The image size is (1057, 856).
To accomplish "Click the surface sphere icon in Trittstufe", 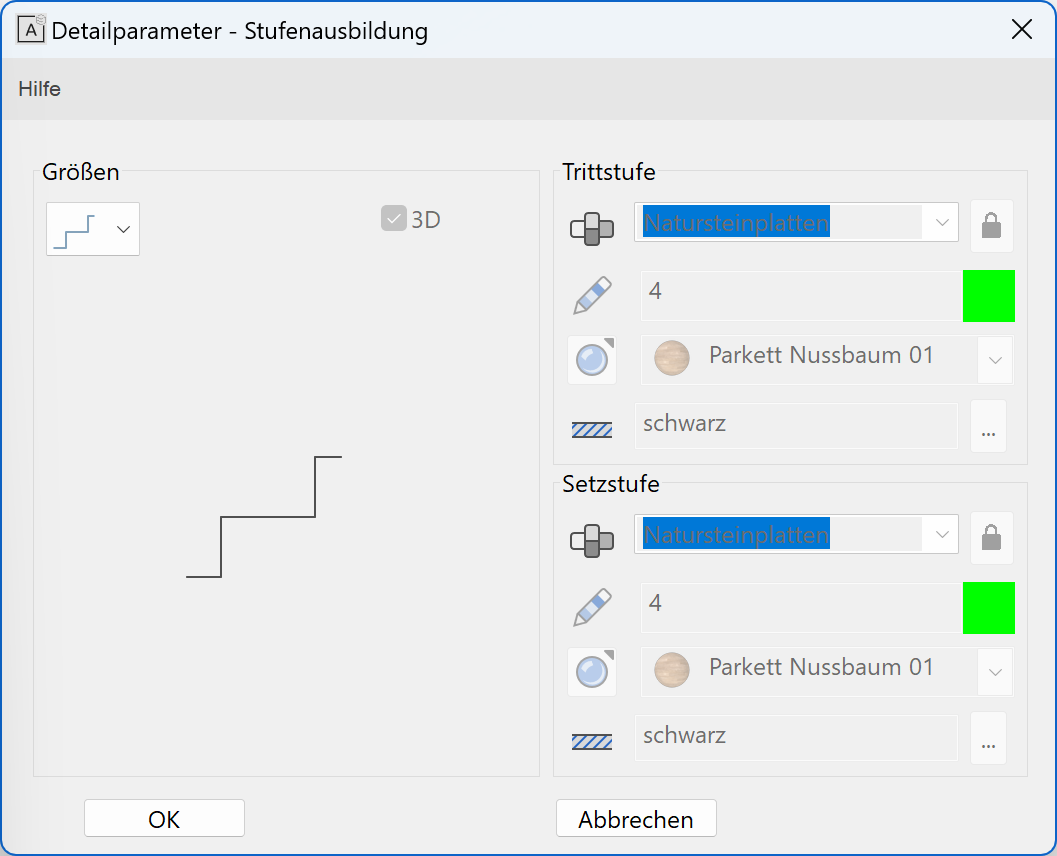I will tap(591, 360).
